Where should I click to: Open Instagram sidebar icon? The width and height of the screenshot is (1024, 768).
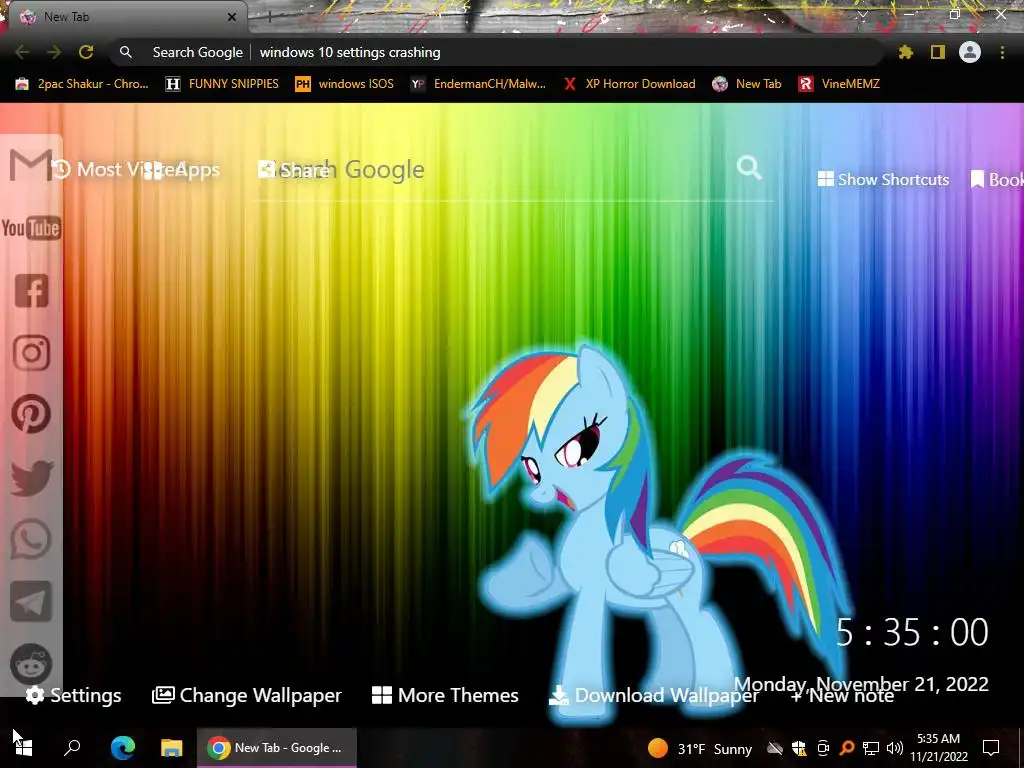coord(31,353)
